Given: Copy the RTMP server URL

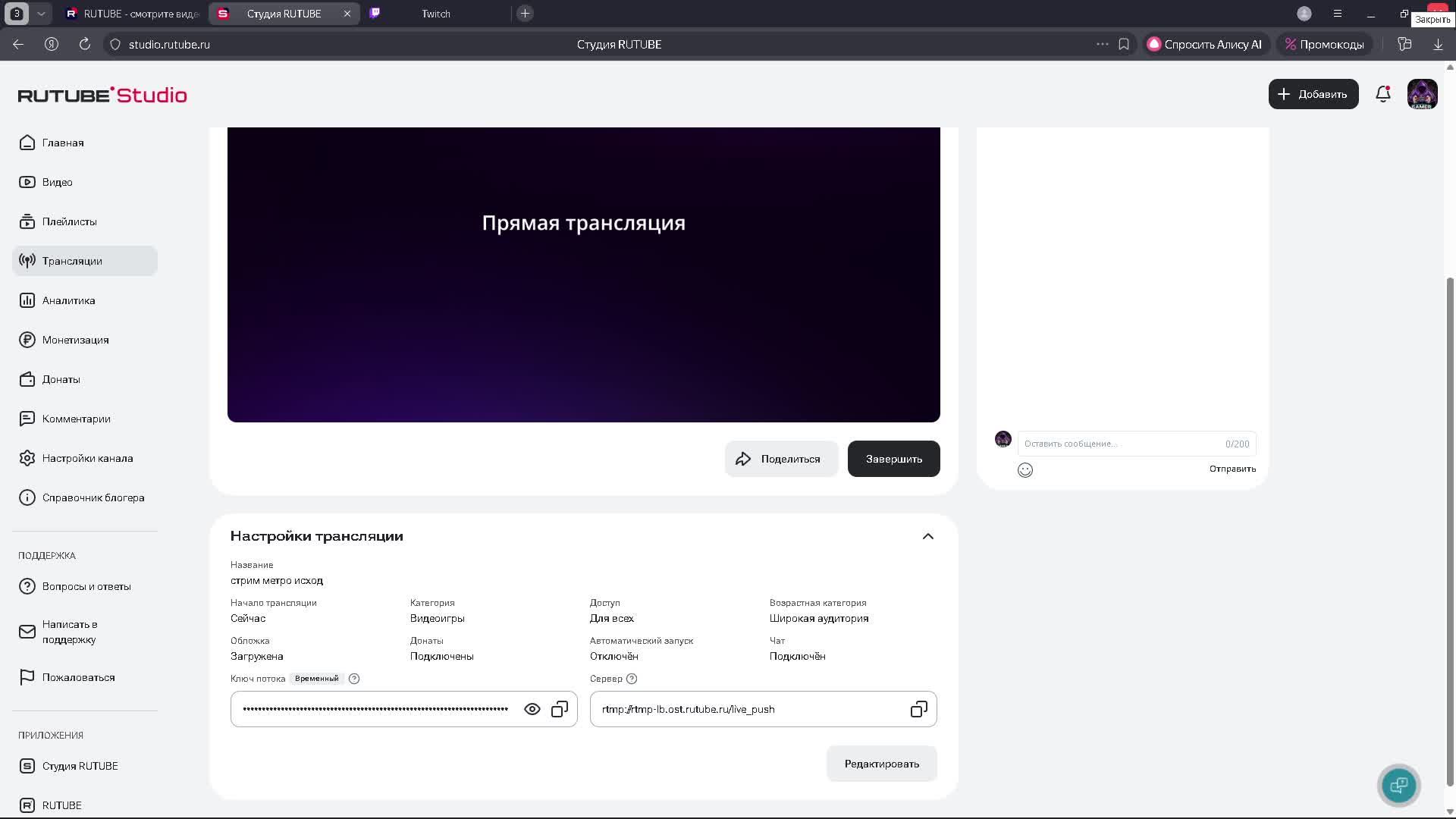Looking at the screenshot, I should click(918, 709).
